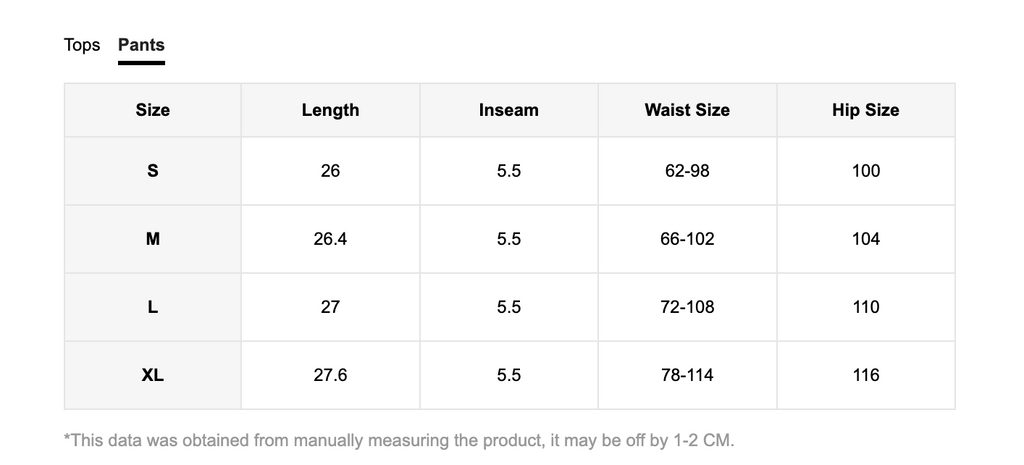Click the 100 hip size cell

click(x=866, y=171)
